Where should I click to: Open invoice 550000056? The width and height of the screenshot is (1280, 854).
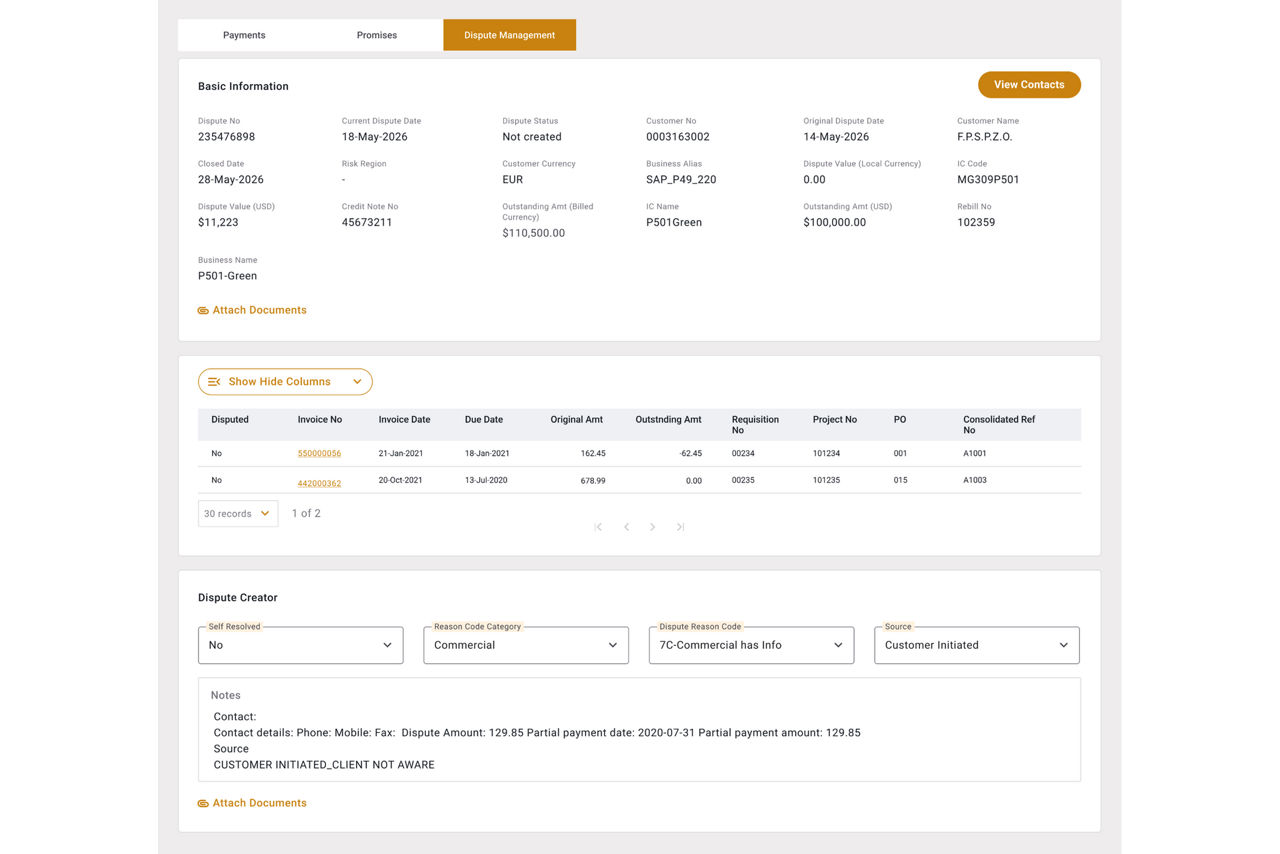coord(319,454)
